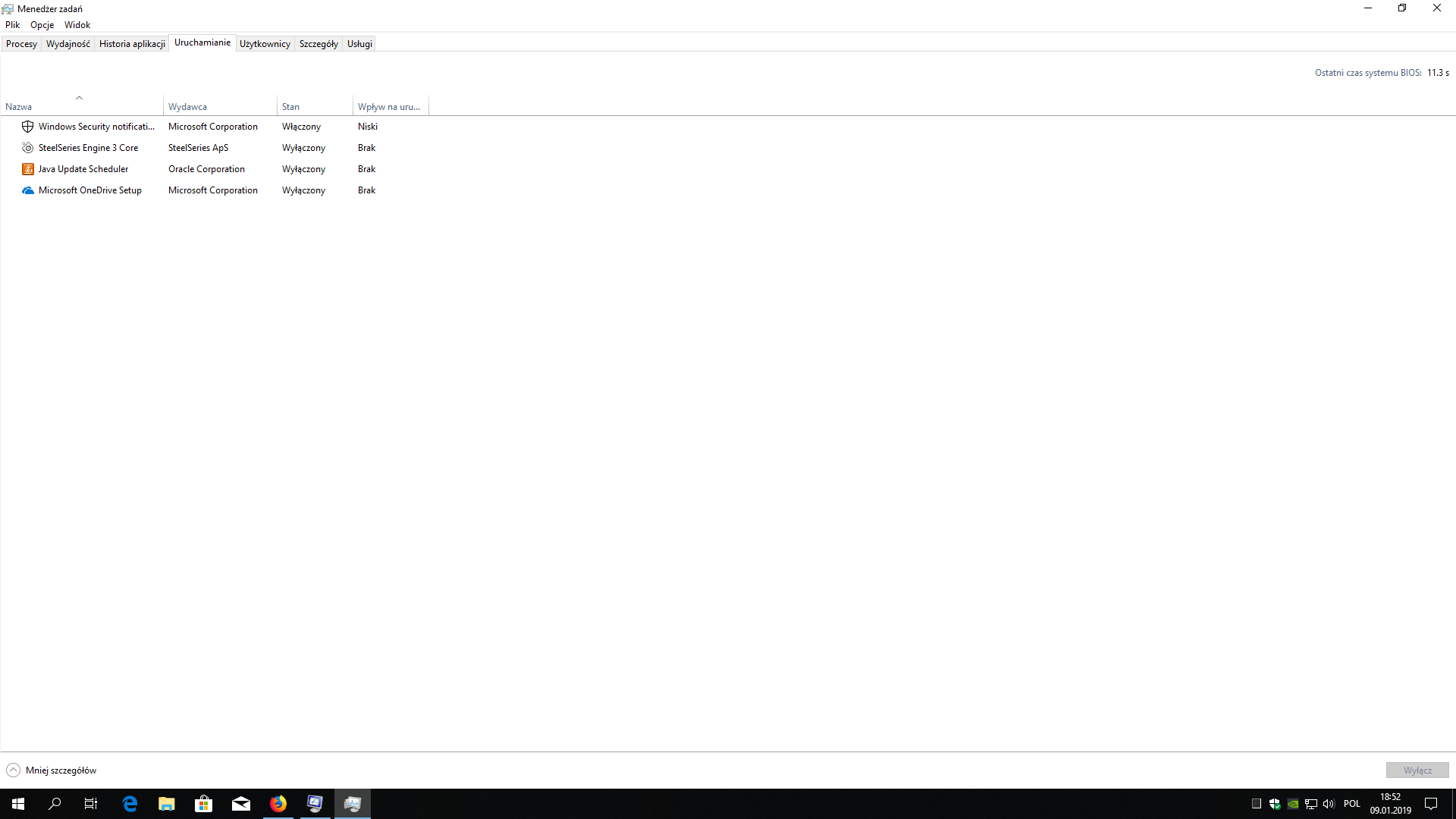Open the notification center icon
The image size is (1456, 819).
1431,804
